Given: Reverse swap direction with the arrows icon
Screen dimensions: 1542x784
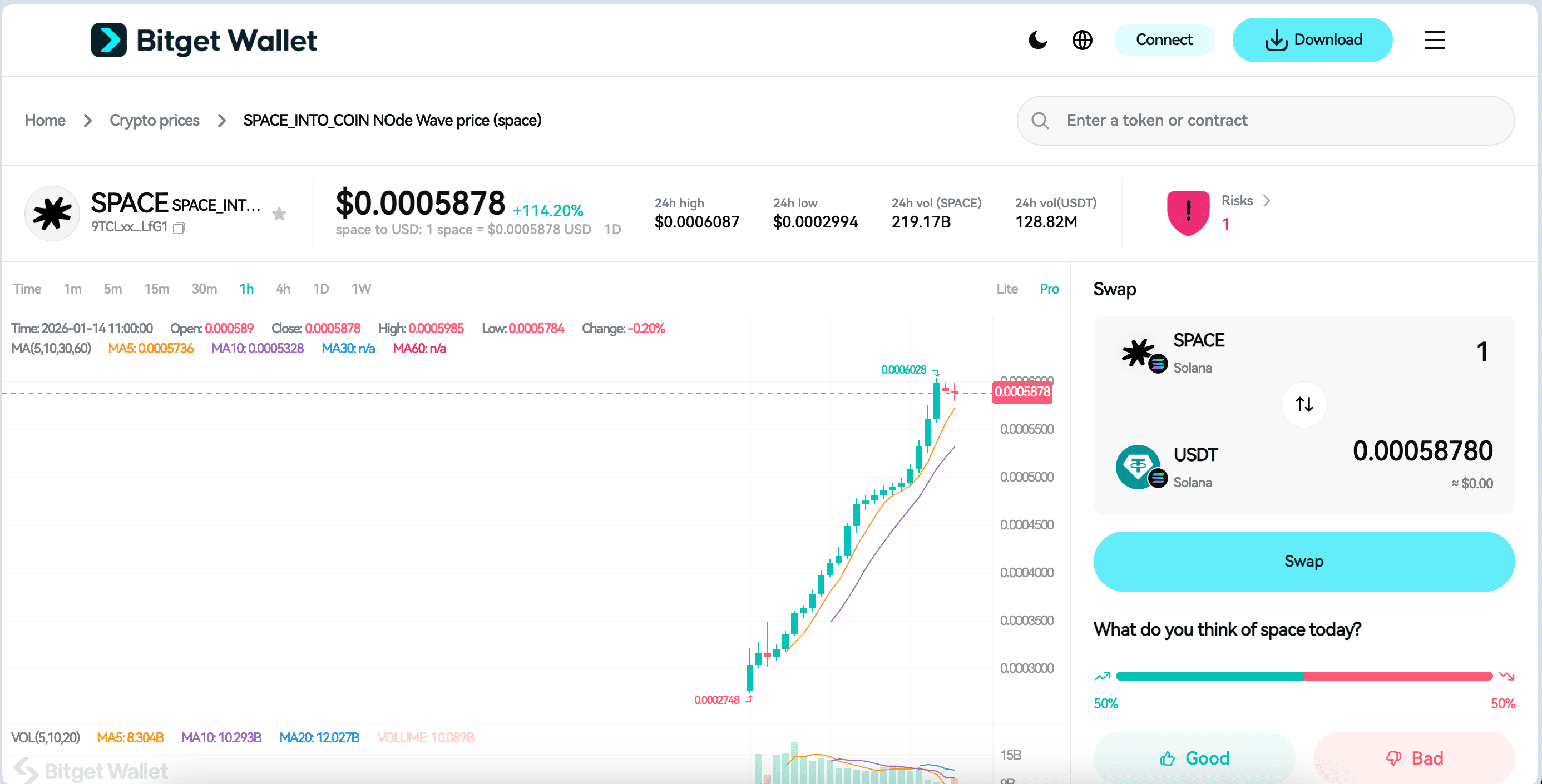Looking at the screenshot, I should pos(1304,404).
